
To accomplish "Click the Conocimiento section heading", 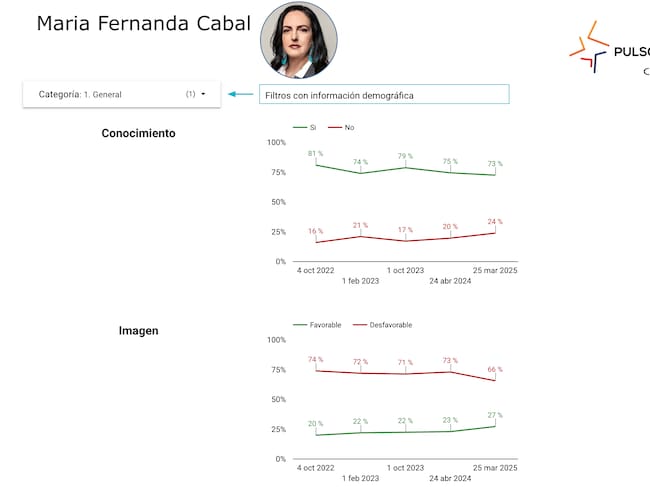I will [138, 133].
